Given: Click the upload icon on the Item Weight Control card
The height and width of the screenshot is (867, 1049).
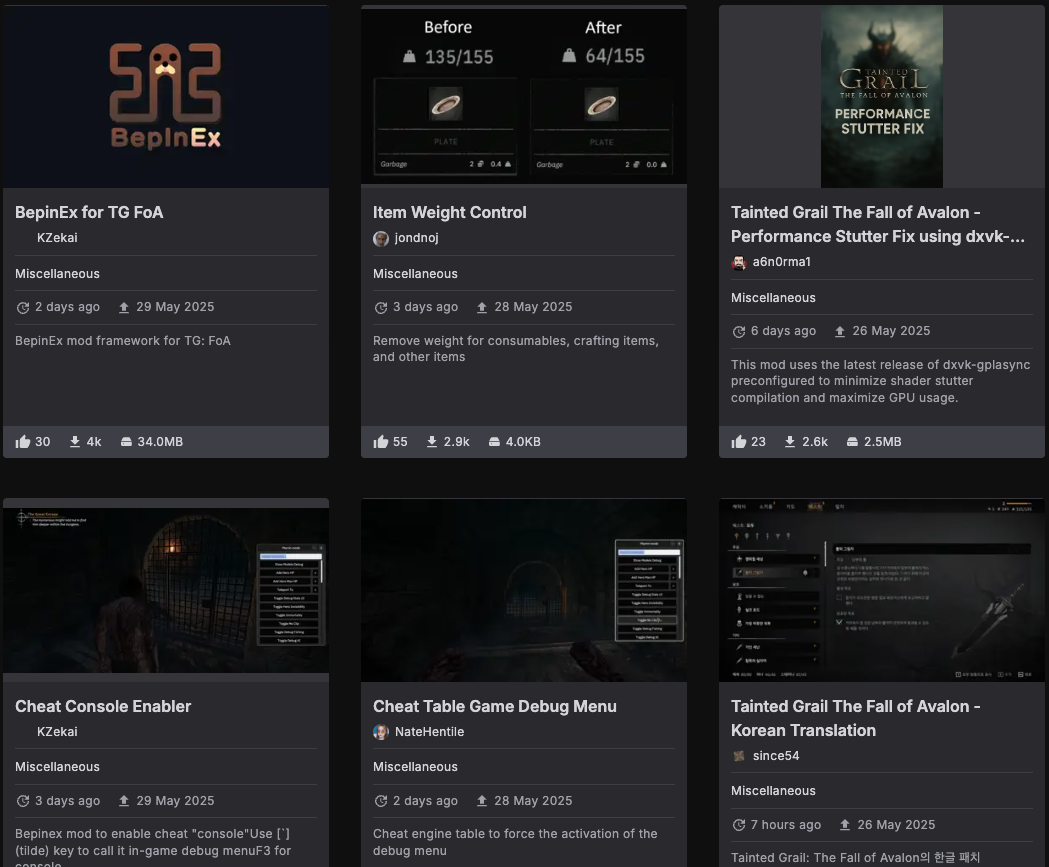Looking at the screenshot, I should 482,308.
